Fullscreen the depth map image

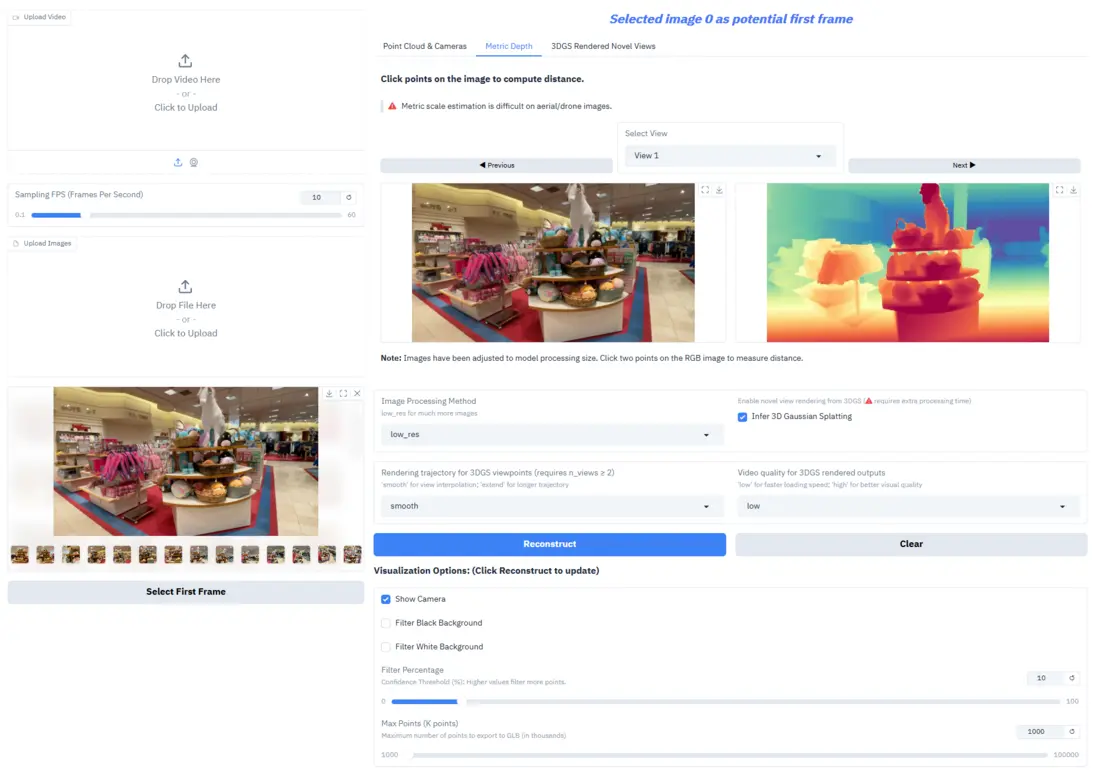[1059, 190]
